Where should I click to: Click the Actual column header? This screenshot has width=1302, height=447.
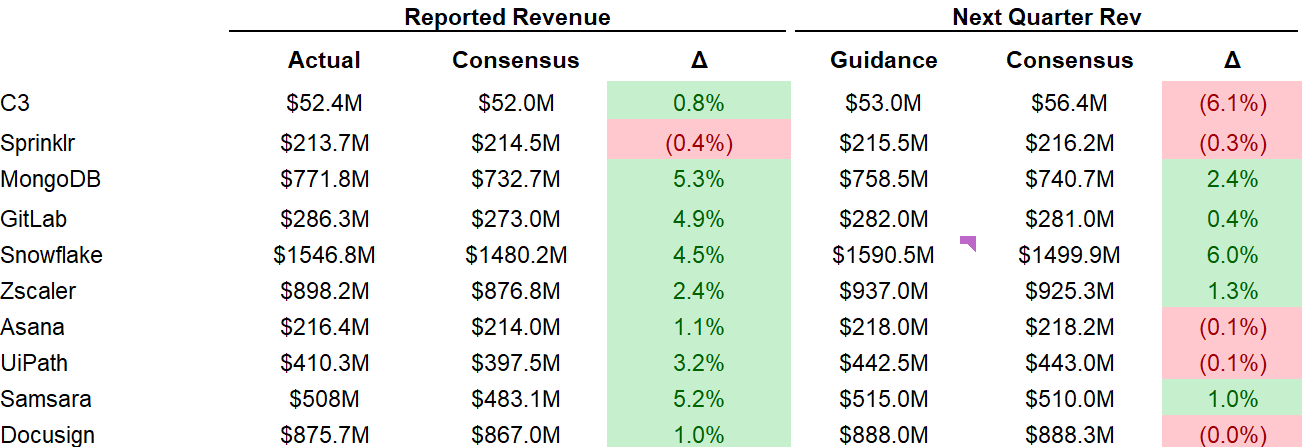click(324, 60)
